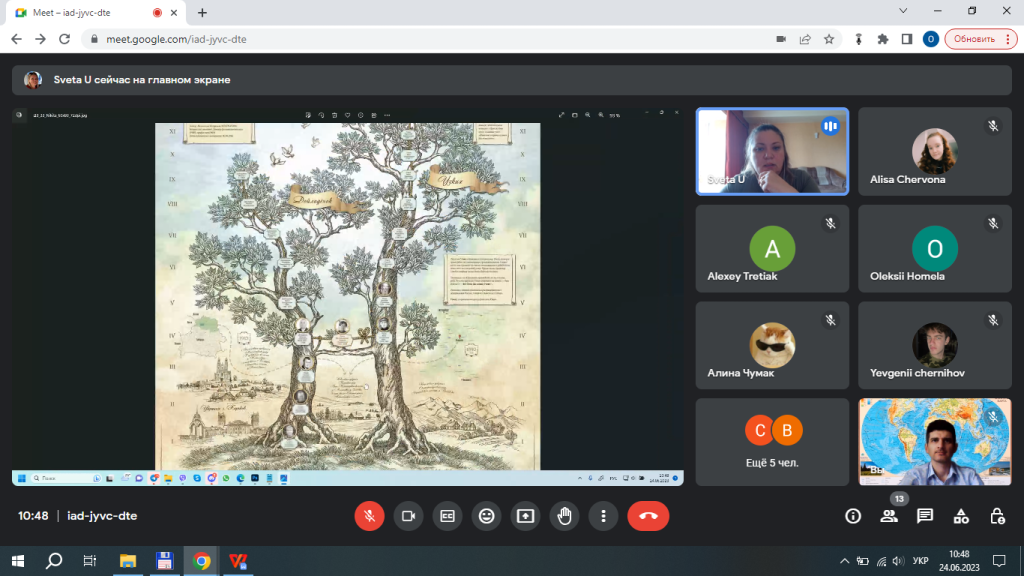Show hidden icons in Windows system tray

coord(844,560)
